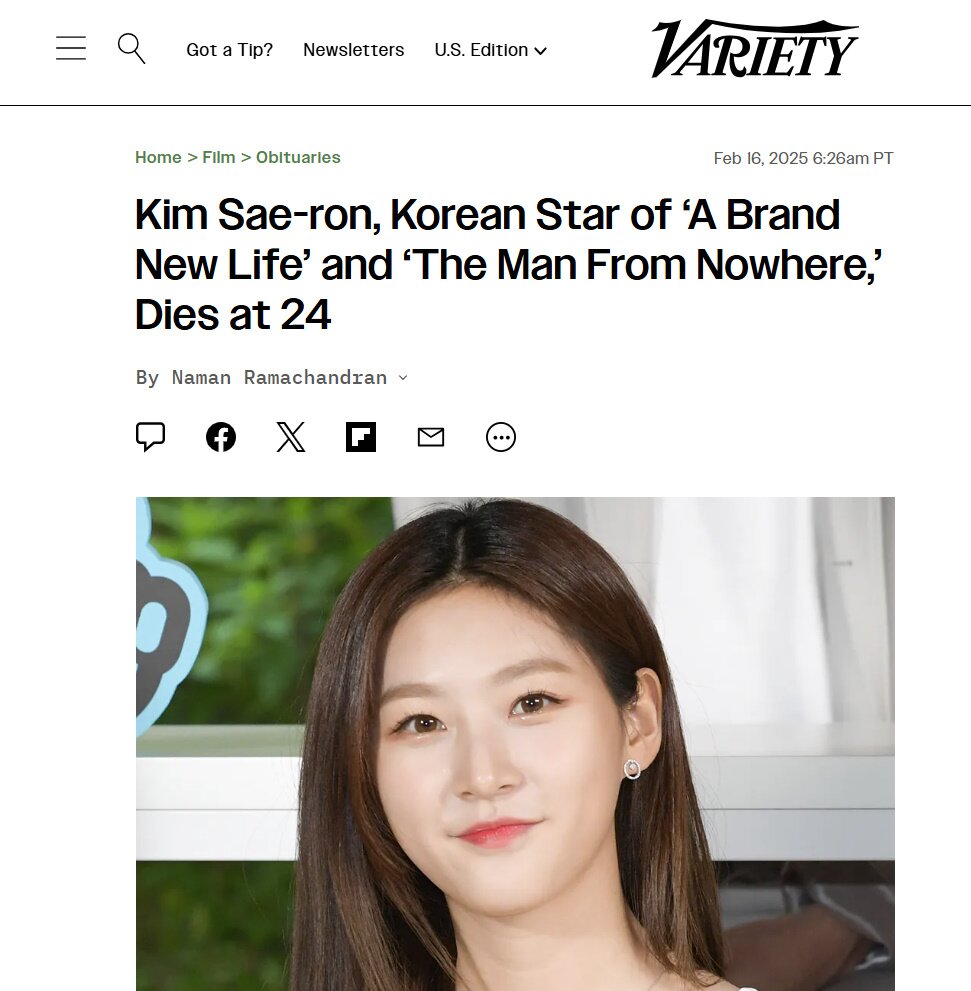This screenshot has width=971, height=991.
Task: Share article on X
Action: click(x=291, y=437)
